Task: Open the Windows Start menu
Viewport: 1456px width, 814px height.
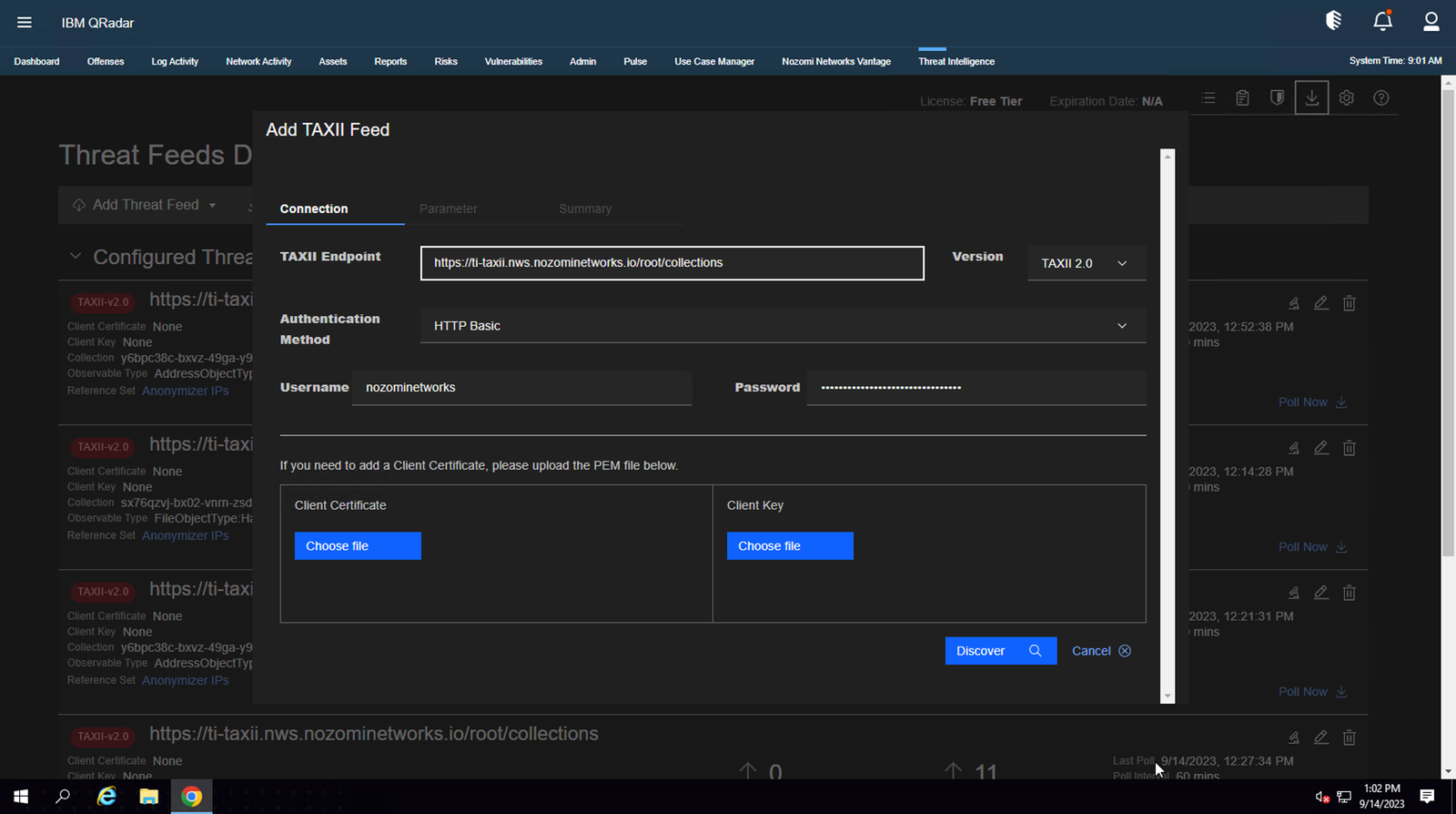Action: [21, 797]
